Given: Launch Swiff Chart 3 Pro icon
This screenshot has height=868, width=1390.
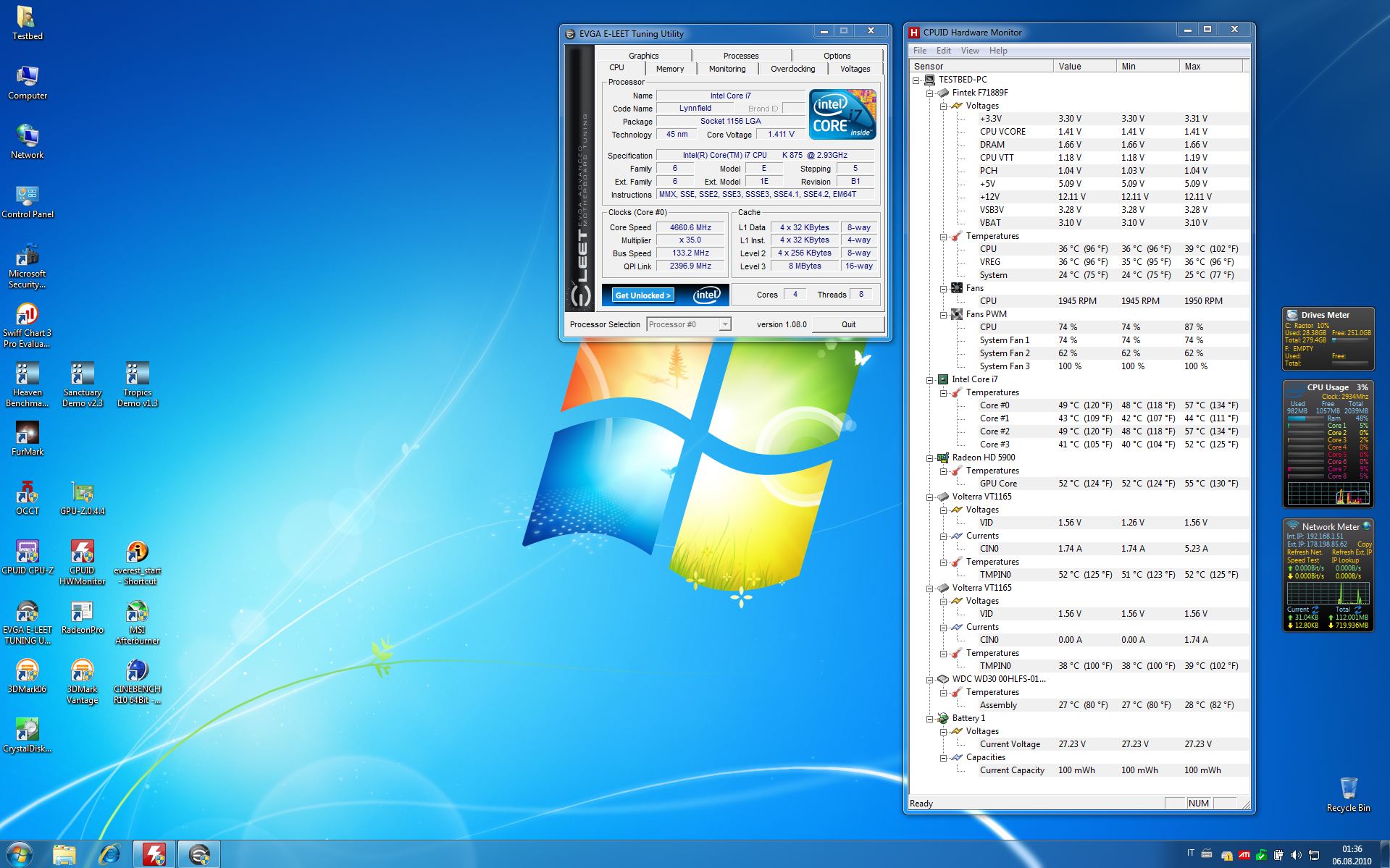Looking at the screenshot, I should point(27,325).
